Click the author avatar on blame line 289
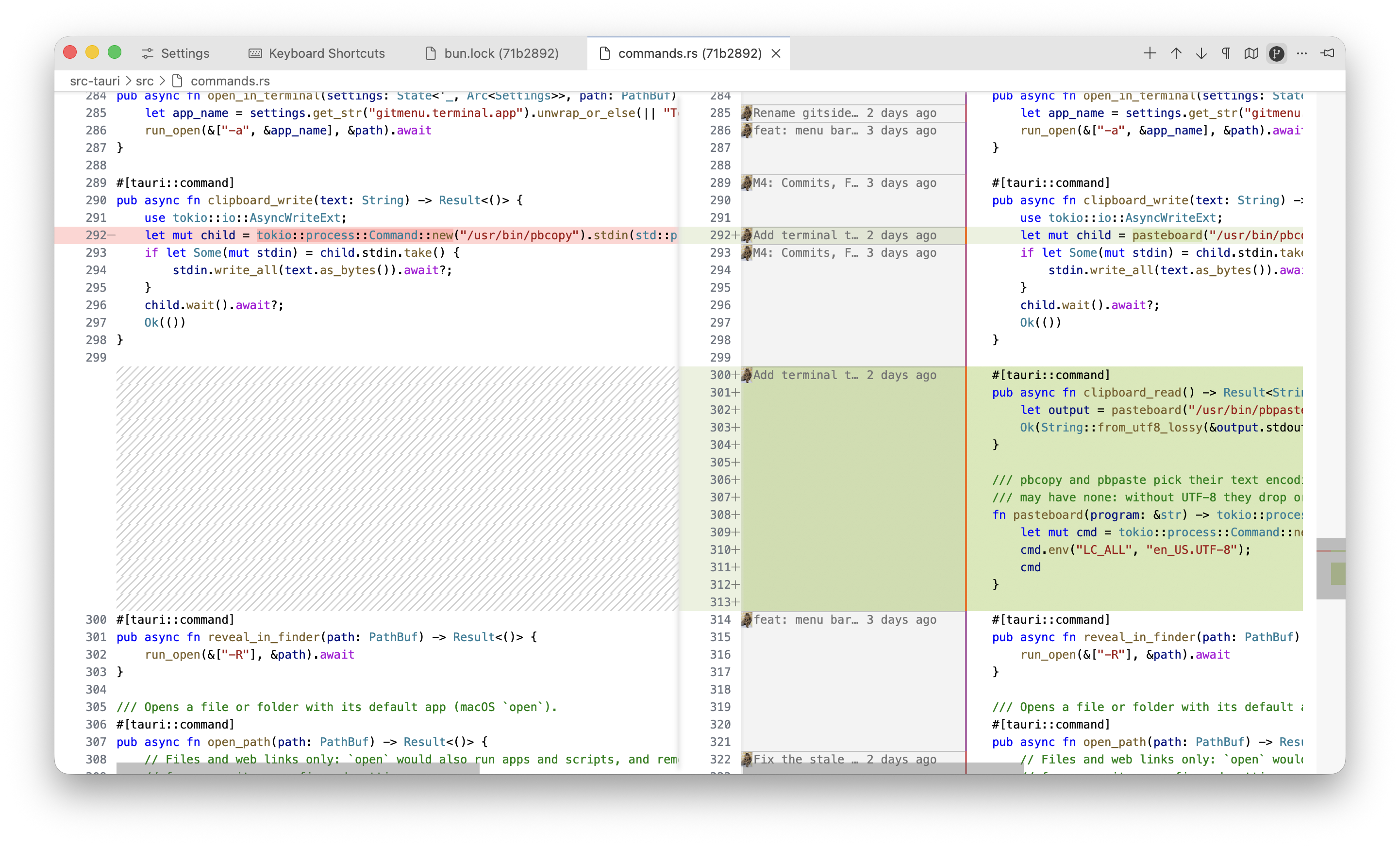This screenshot has width=1400, height=846. click(747, 182)
